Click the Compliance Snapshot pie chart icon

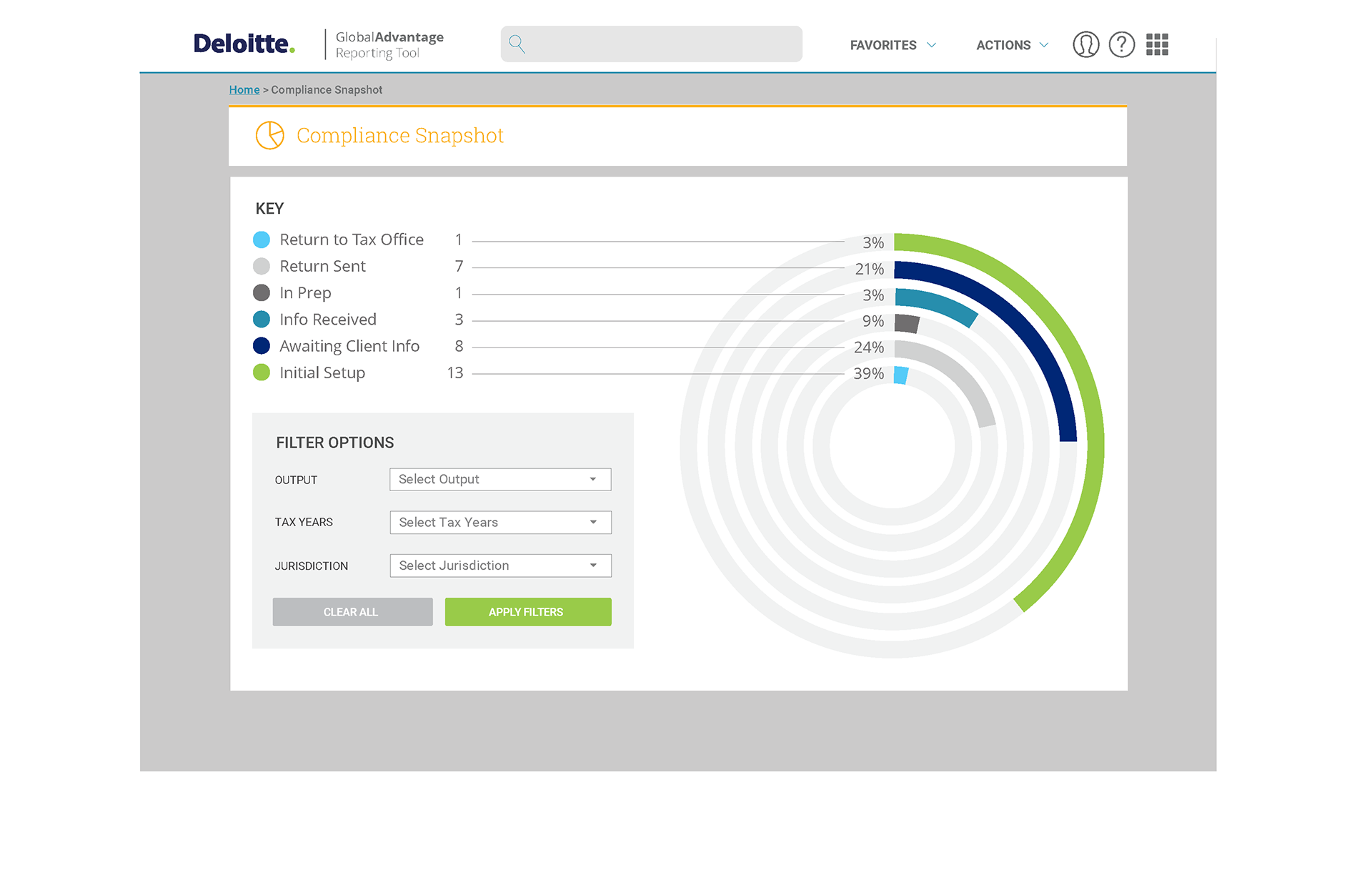(x=269, y=135)
